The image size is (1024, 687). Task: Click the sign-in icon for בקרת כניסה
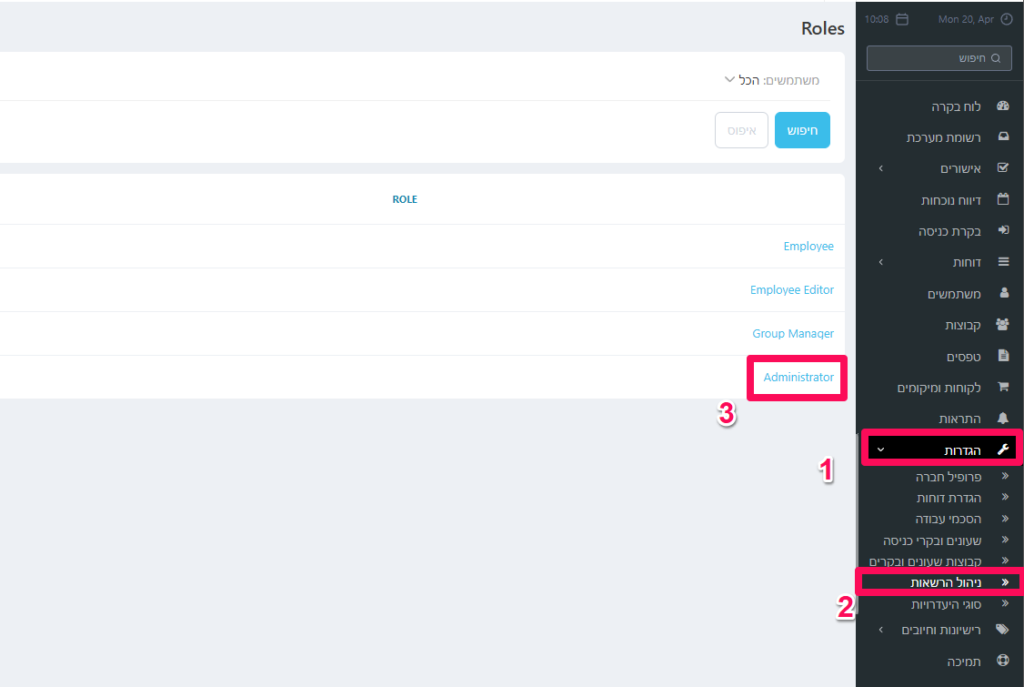(x=1003, y=231)
